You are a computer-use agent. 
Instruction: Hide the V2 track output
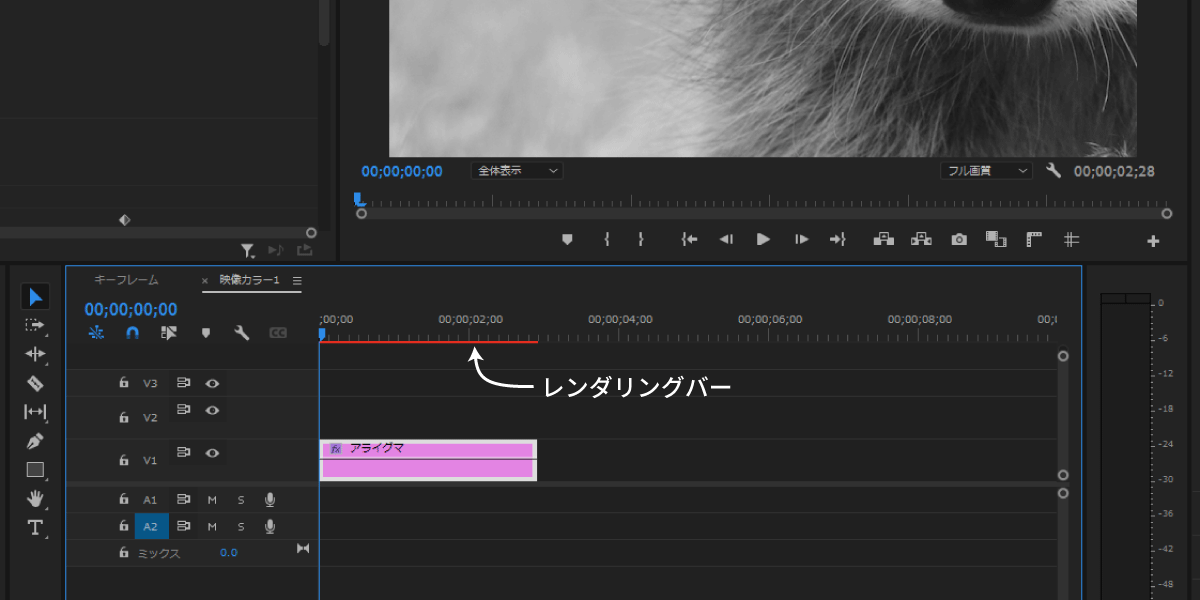pos(212,410)
